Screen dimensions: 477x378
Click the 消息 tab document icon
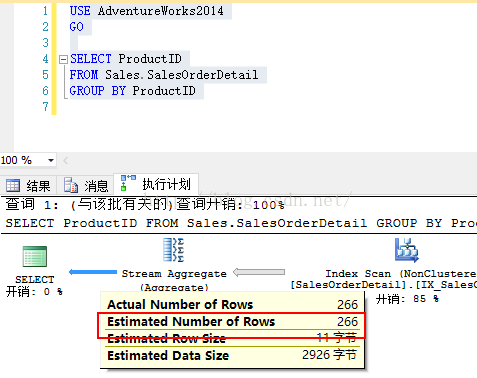[71, 185]
